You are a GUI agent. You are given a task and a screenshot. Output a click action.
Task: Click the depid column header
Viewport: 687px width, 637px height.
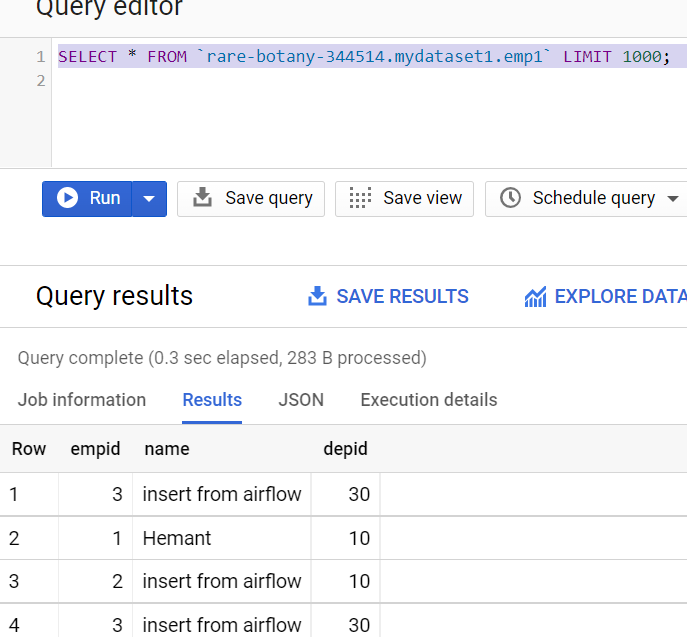345,449
